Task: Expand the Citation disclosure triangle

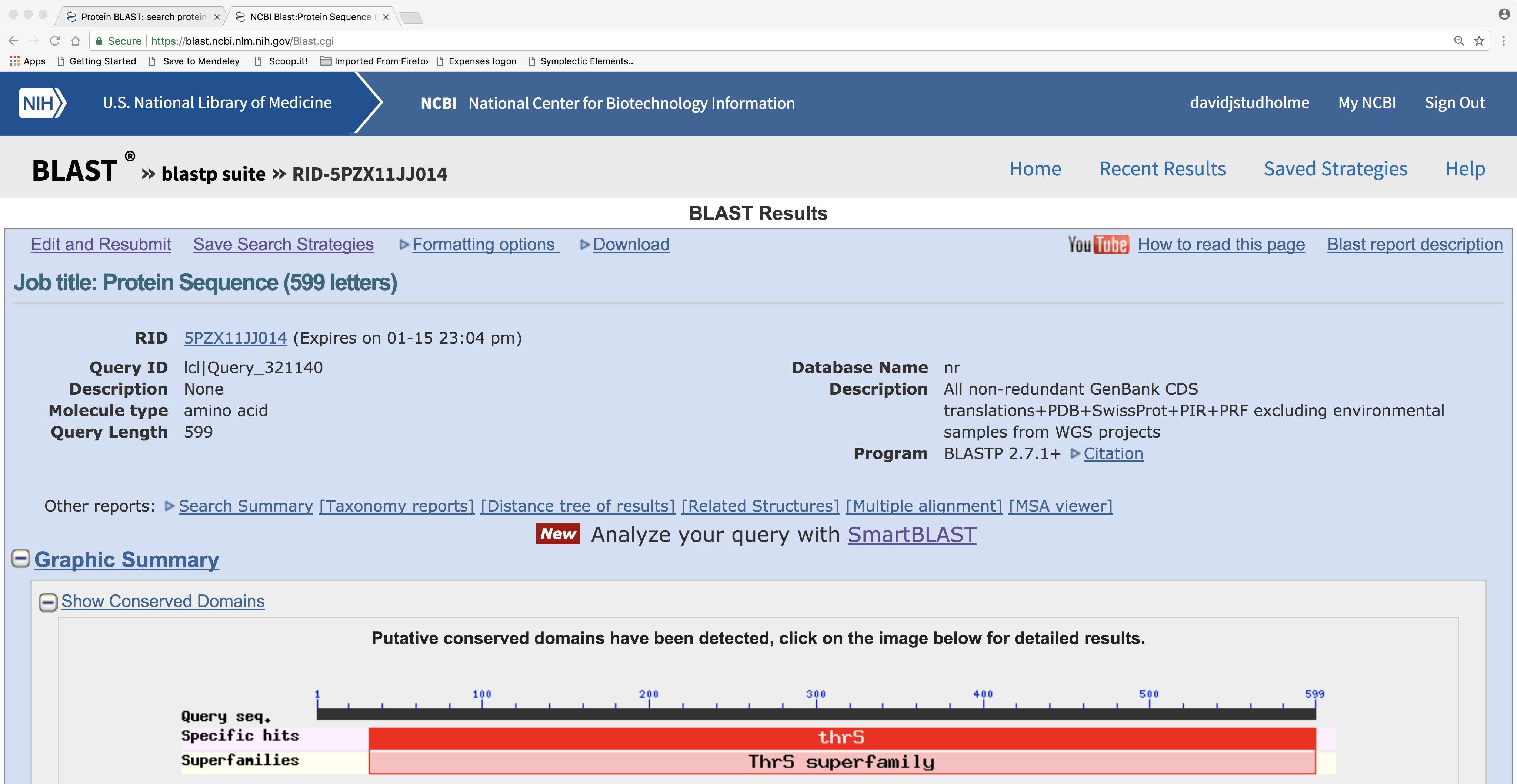Action: 1075,453
